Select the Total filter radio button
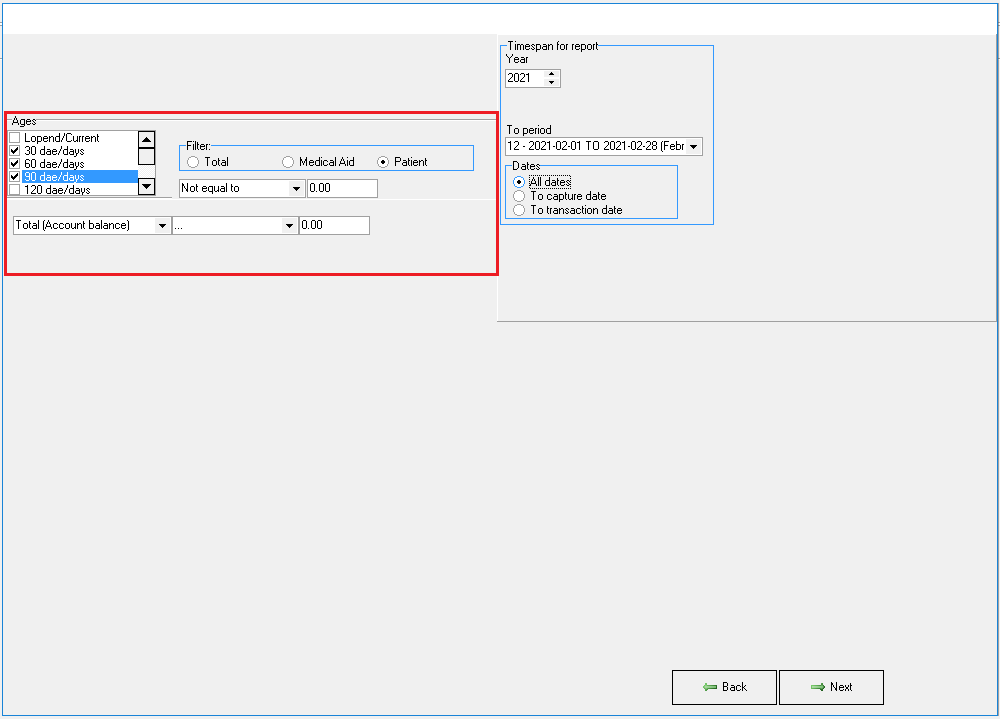1000x719 pixels. tap(193, 162)
